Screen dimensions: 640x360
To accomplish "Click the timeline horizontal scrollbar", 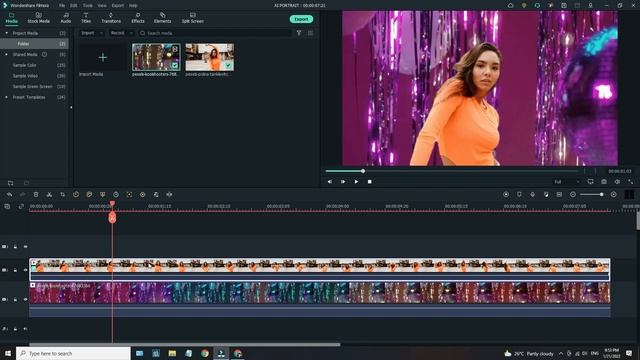I will (184, 344).
